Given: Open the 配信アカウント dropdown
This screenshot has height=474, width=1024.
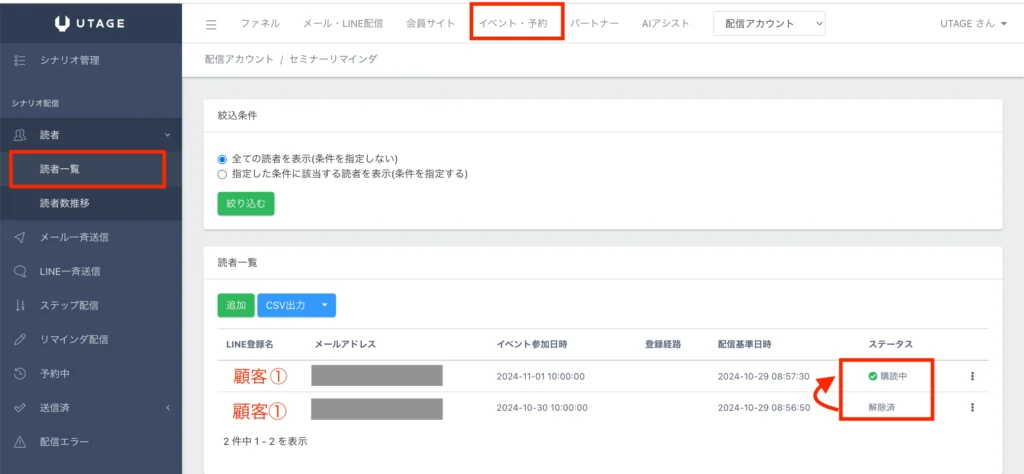Looking at the screenshot, I should tap(769, 24).
